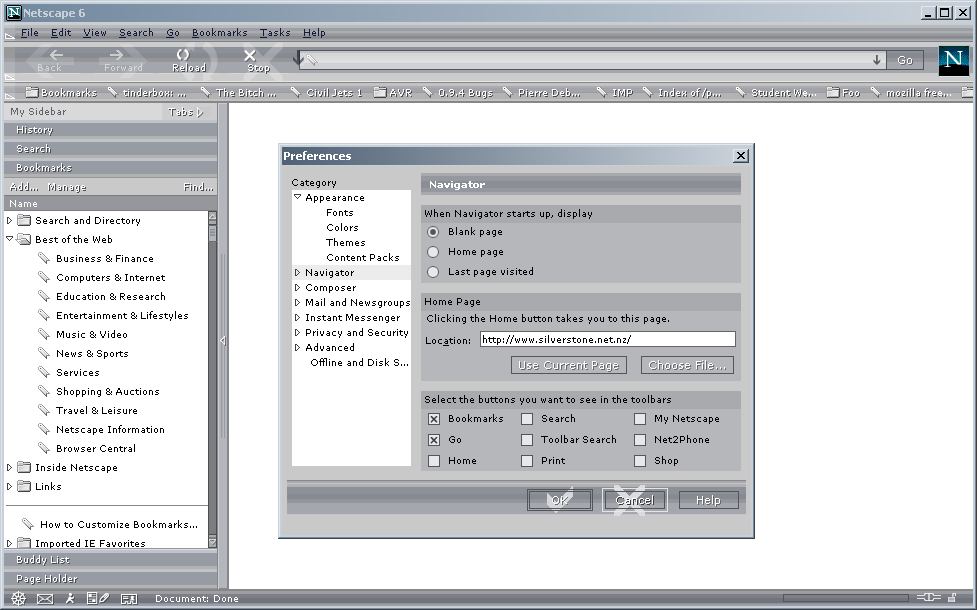Open the Composer icon in status bar

[98, 599]
